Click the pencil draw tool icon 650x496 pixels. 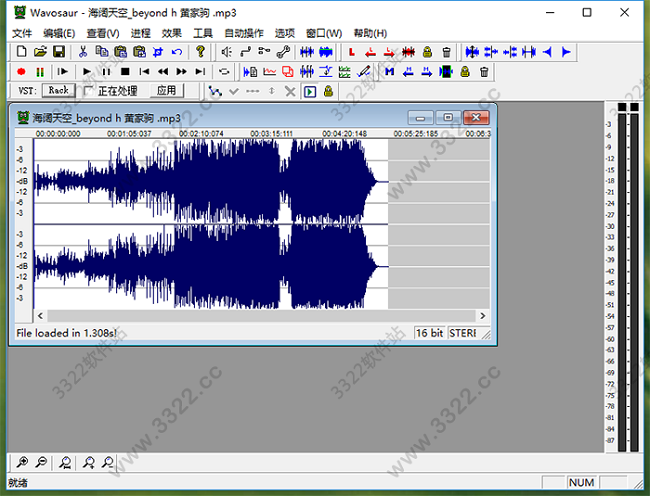364,72
